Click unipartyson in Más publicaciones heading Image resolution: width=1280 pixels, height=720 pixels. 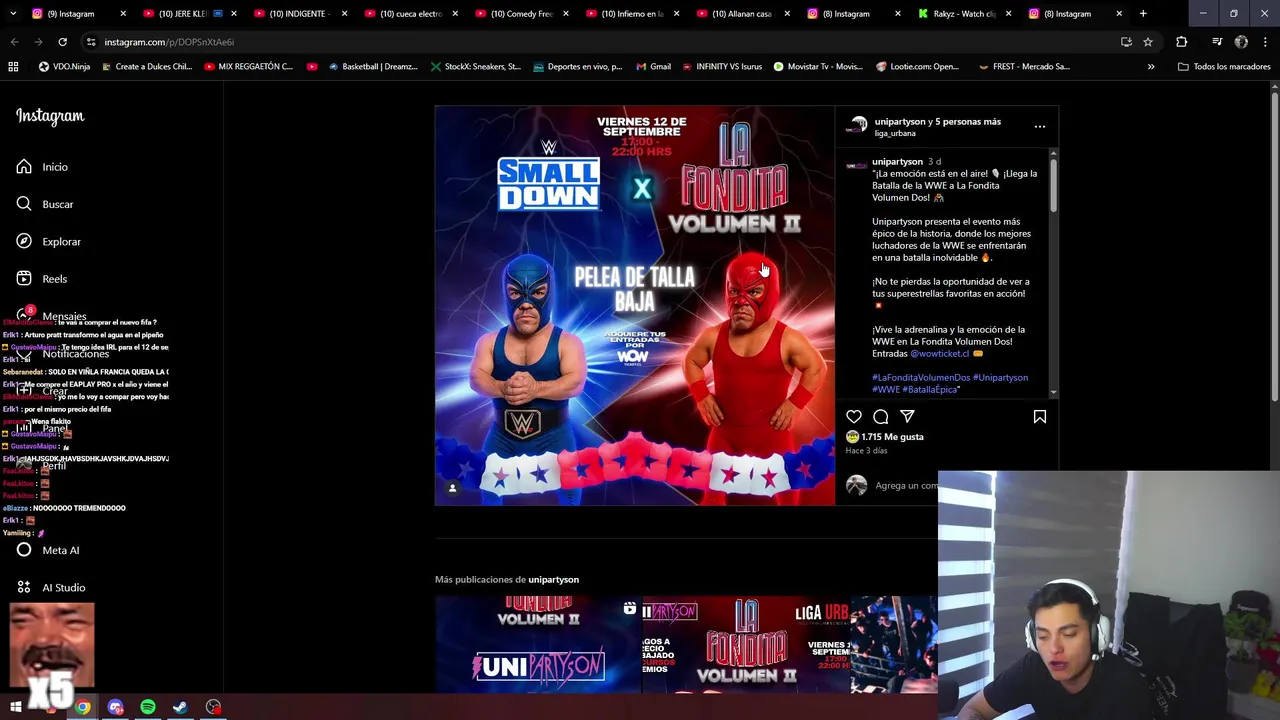553,580
